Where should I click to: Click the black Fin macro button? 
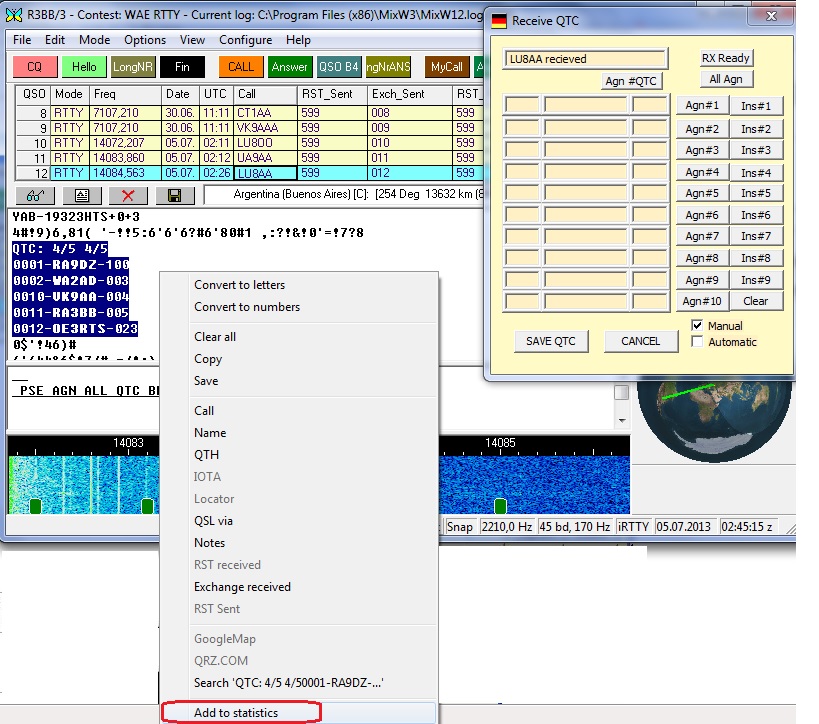(182, 67)
